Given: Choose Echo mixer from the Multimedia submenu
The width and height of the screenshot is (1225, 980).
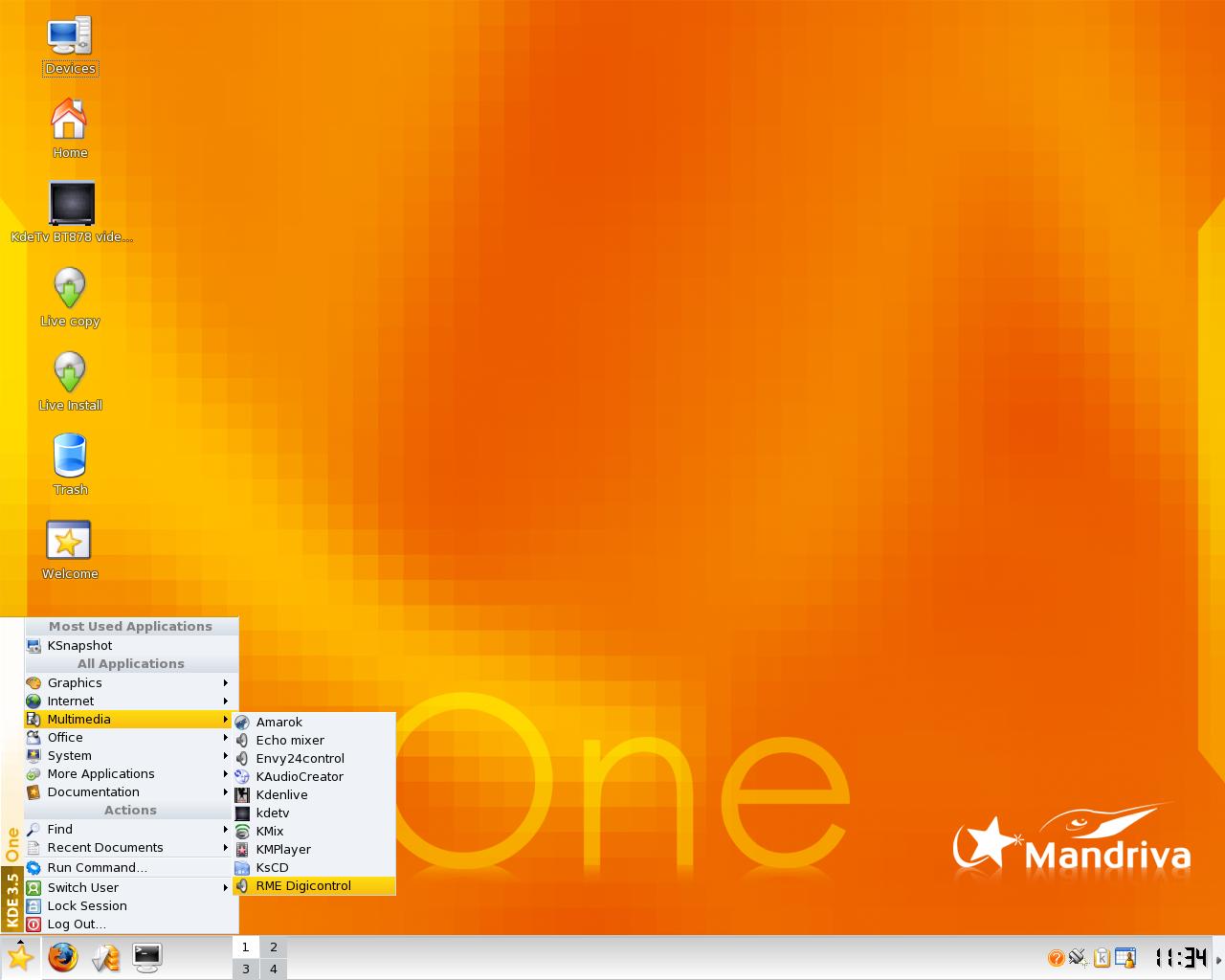Looking at the screenshot, I should (x=314, y=741).
